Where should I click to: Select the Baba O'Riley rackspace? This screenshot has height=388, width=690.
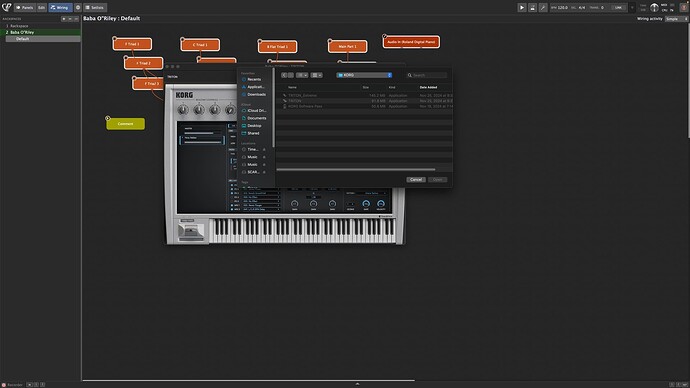click(x=40, y=32)
